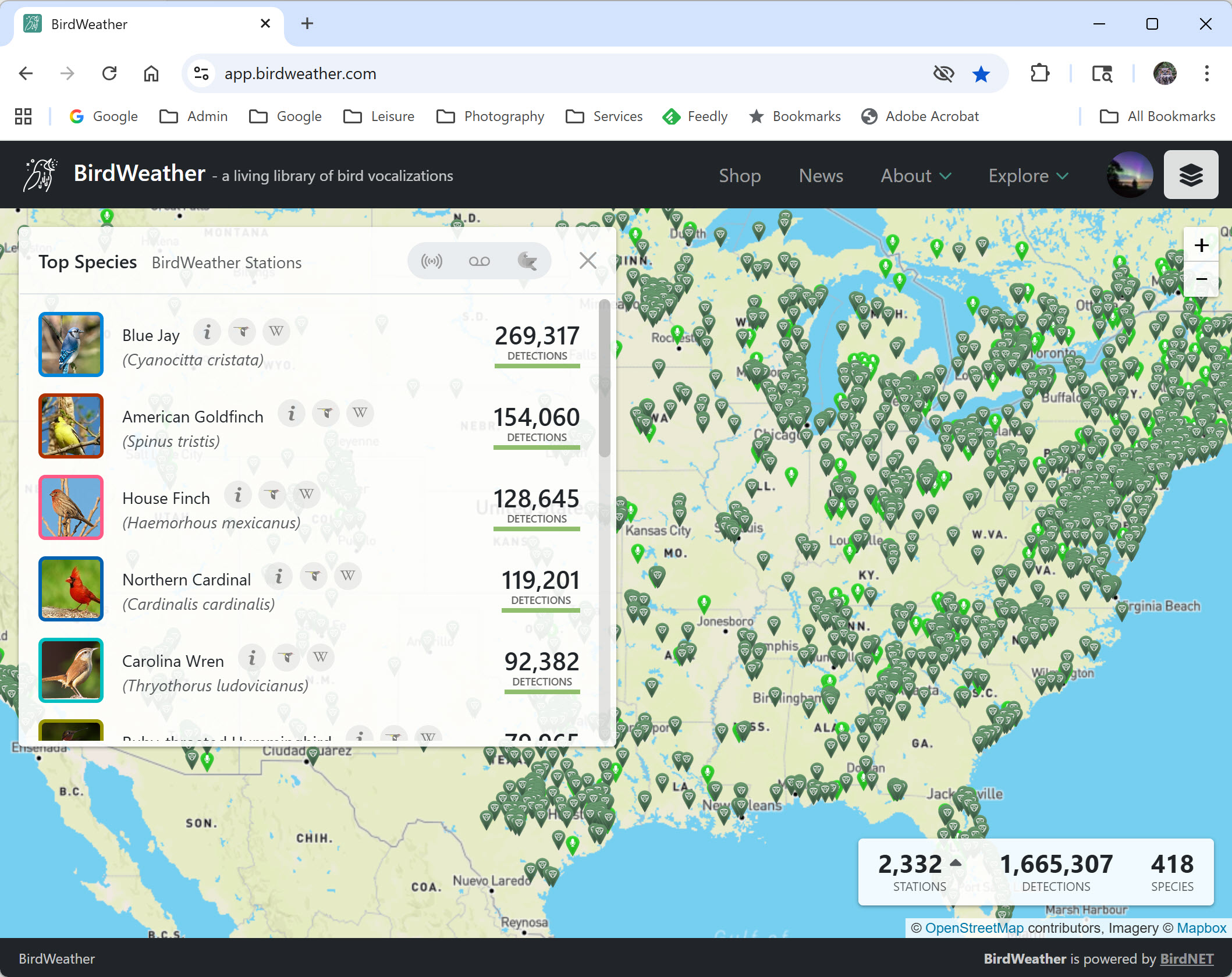The height and width of the screenshot is (977, 1232).
Task: Toggle the bird silhouette filter
Action: (x=527, y=261)
